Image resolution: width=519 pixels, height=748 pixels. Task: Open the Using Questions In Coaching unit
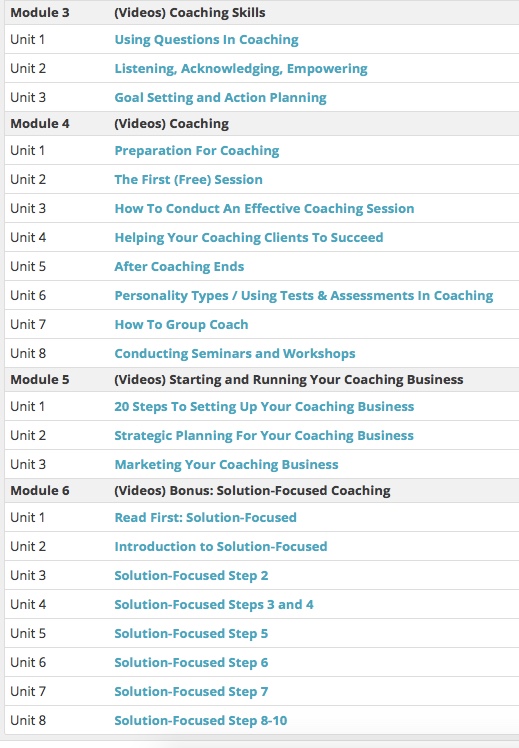pos(206,40)
